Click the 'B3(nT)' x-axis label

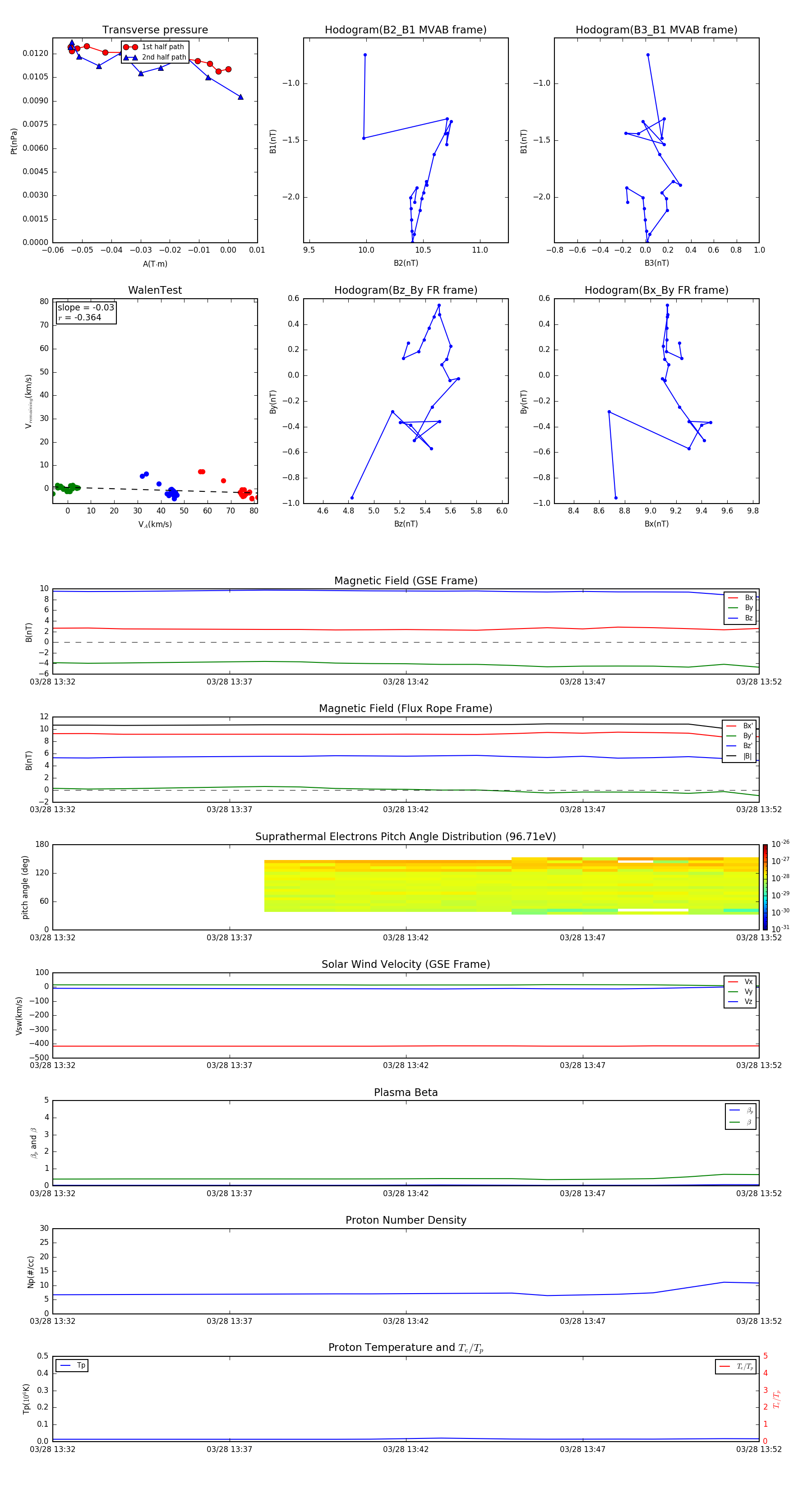(x=656, y=263)
